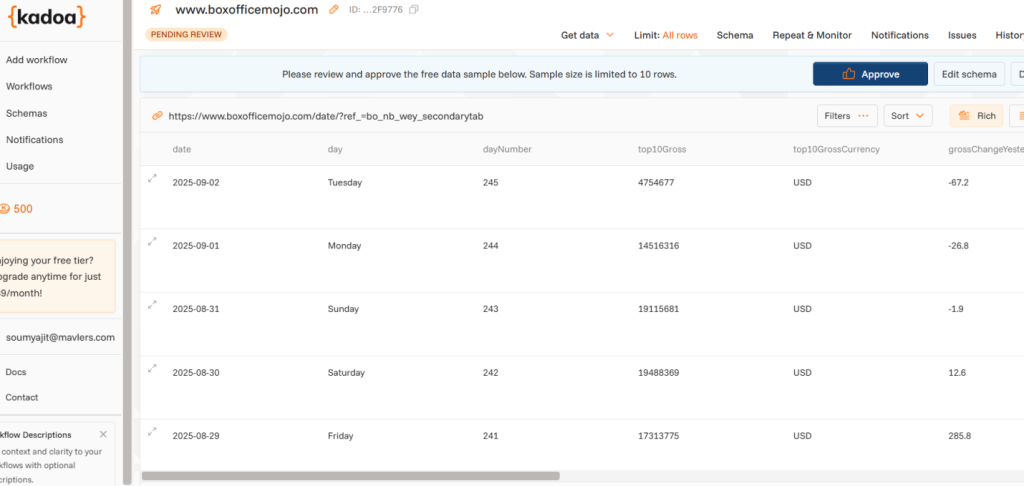Edit workflow name with pencil icon
The width and height of the screenshot is (1024, 486).
point(334,10)
